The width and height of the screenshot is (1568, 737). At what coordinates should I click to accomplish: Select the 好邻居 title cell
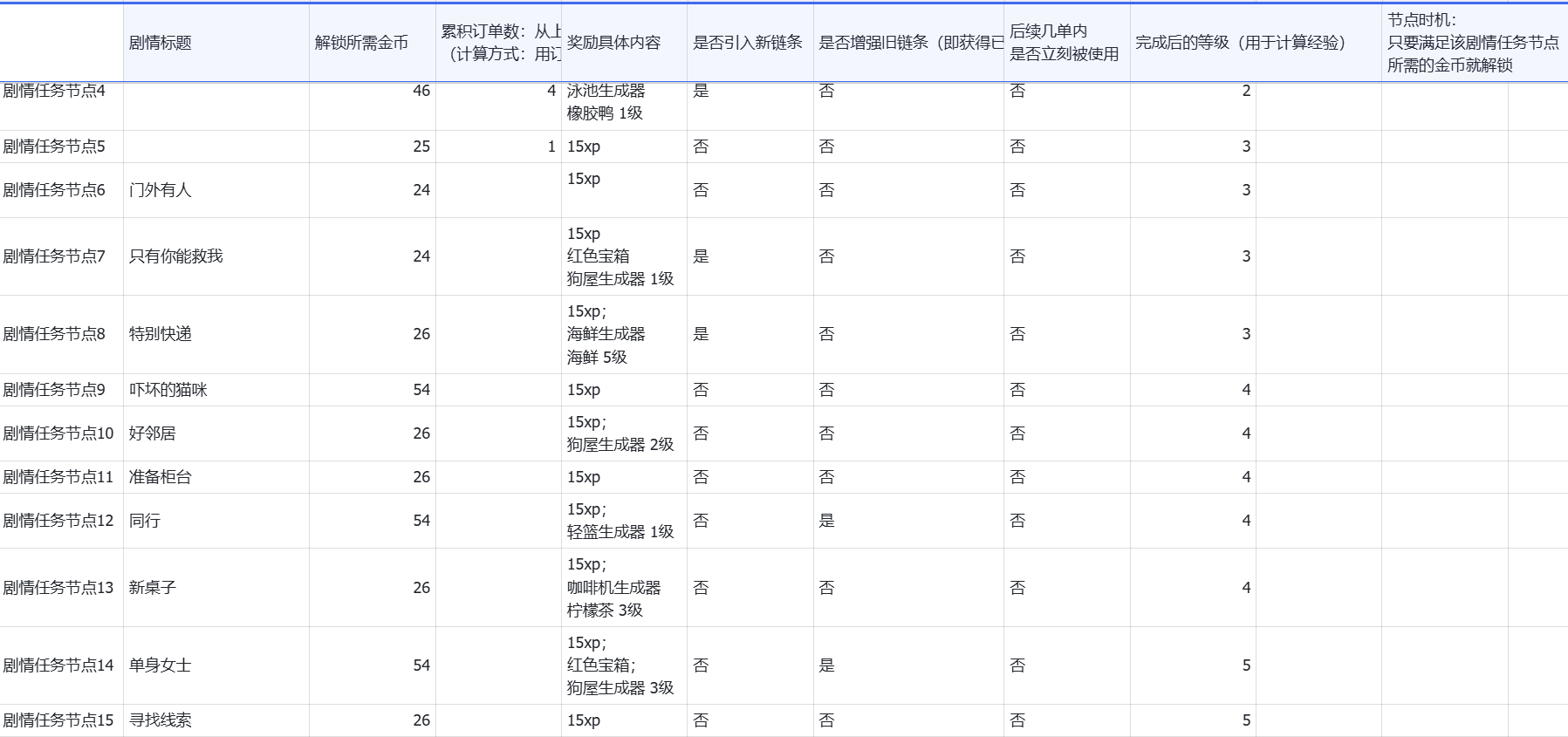pyautogui.click(x=216, y=433)
